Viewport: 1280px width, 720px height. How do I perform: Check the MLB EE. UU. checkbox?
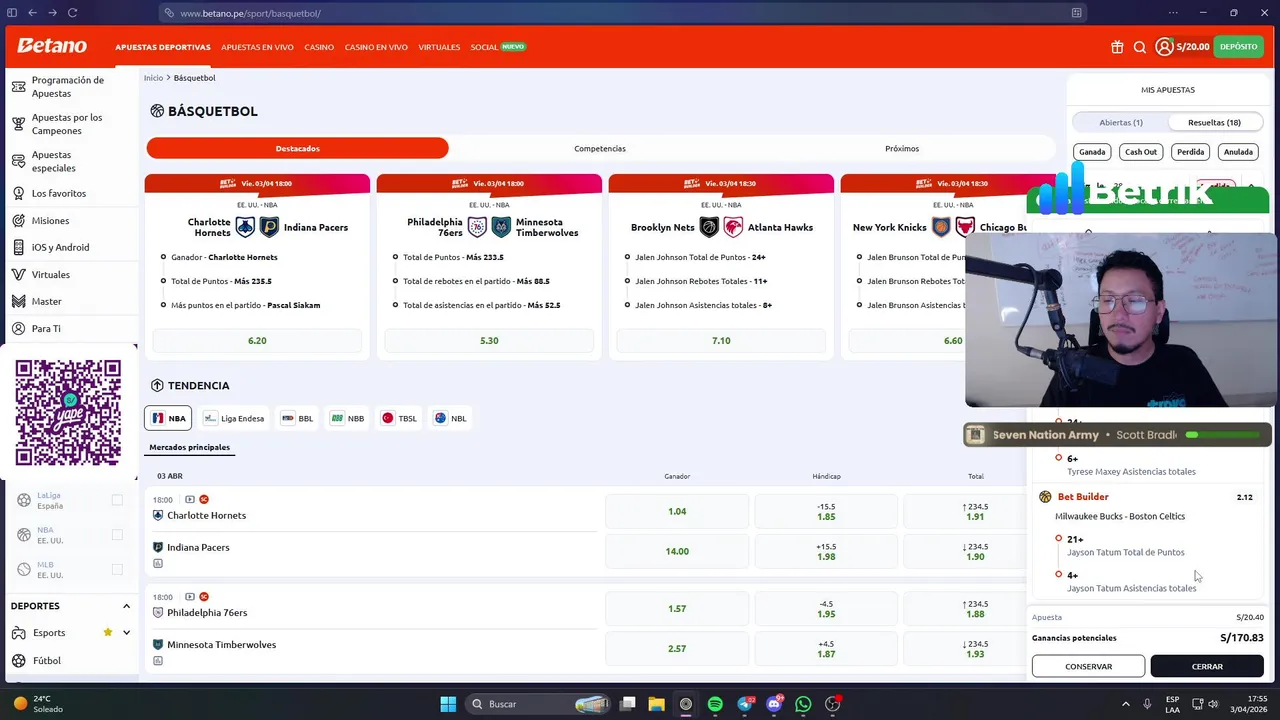117,570
